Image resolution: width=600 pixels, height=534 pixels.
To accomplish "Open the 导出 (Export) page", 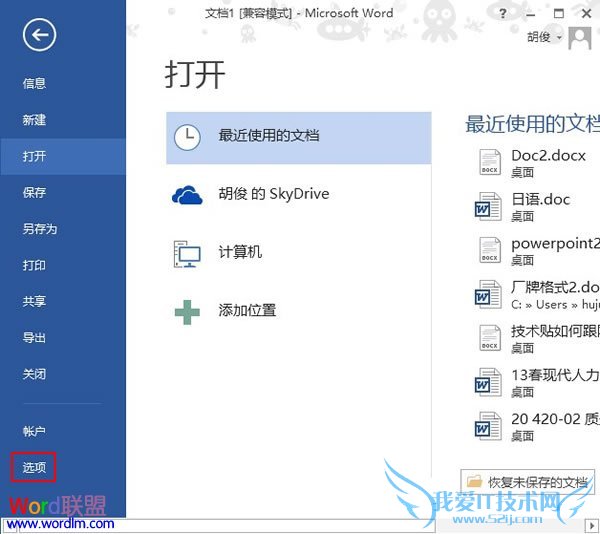I will 34,338.
